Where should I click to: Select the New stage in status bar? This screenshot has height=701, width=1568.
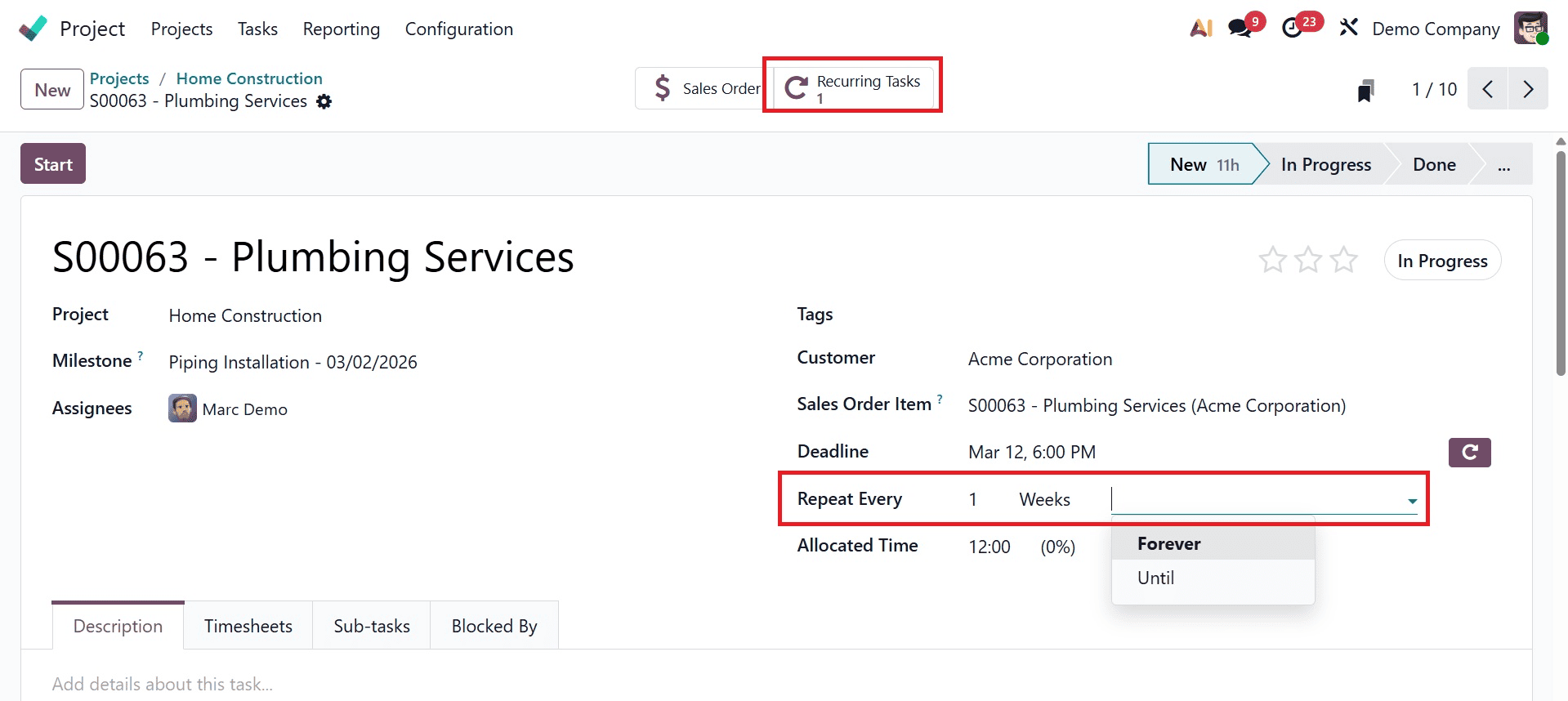click(x=1204, y=164)
